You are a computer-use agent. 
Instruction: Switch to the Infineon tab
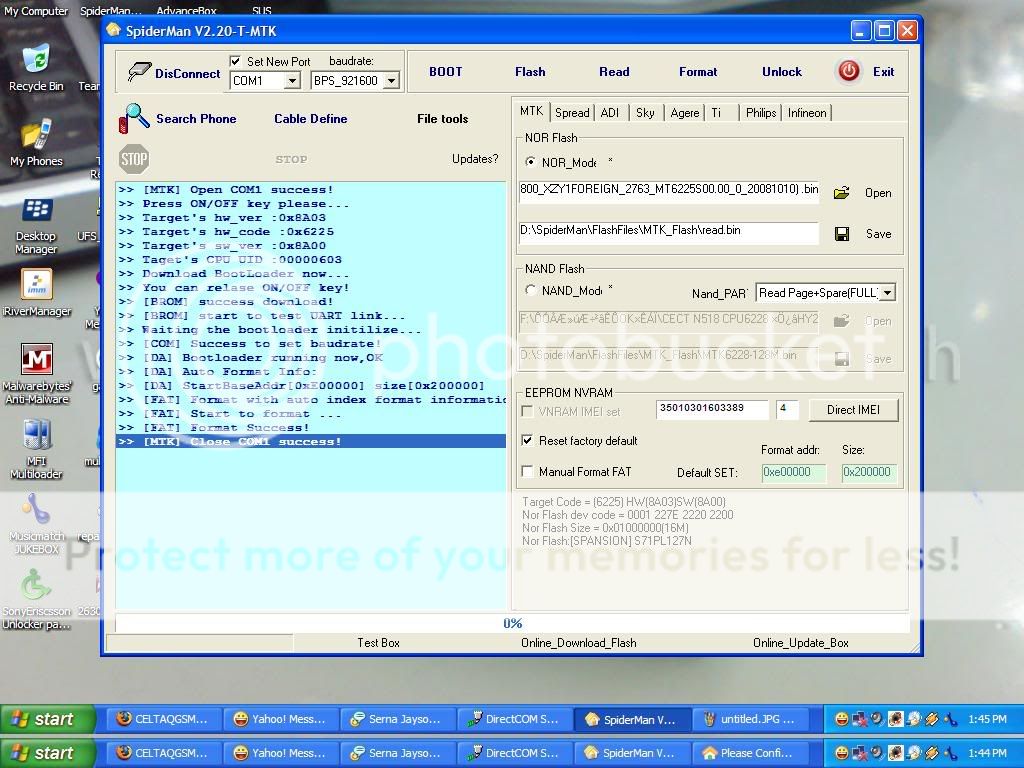tap(807, 113)
